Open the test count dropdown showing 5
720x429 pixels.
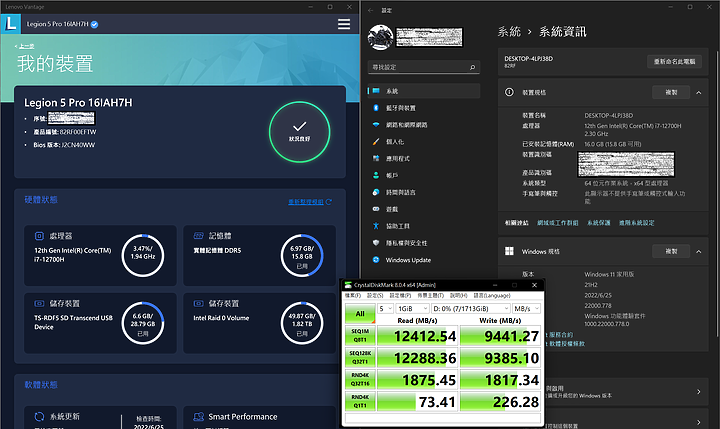[385, 309]
